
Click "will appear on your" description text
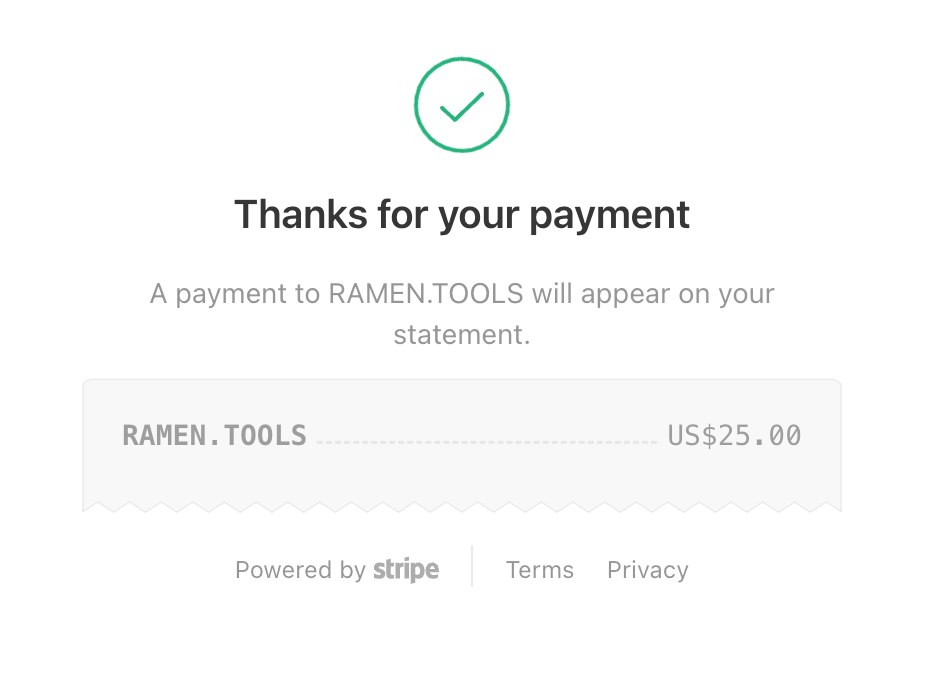tap(653, 294)
